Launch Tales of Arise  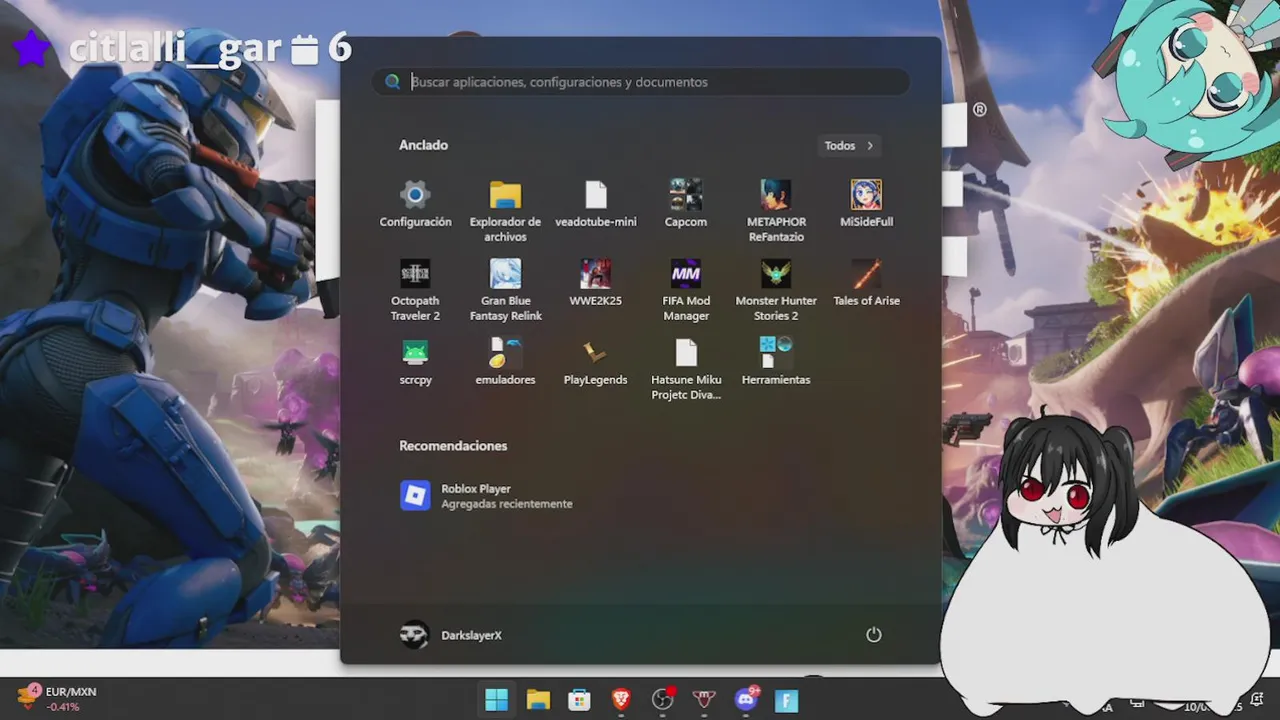tap(866, 284)
